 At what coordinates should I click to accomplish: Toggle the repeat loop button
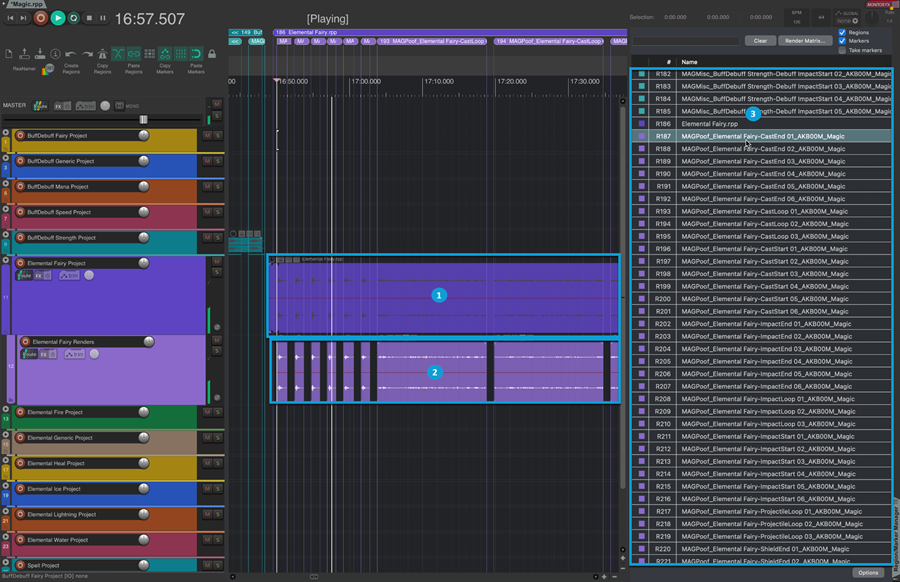click(x=73, y=18)
